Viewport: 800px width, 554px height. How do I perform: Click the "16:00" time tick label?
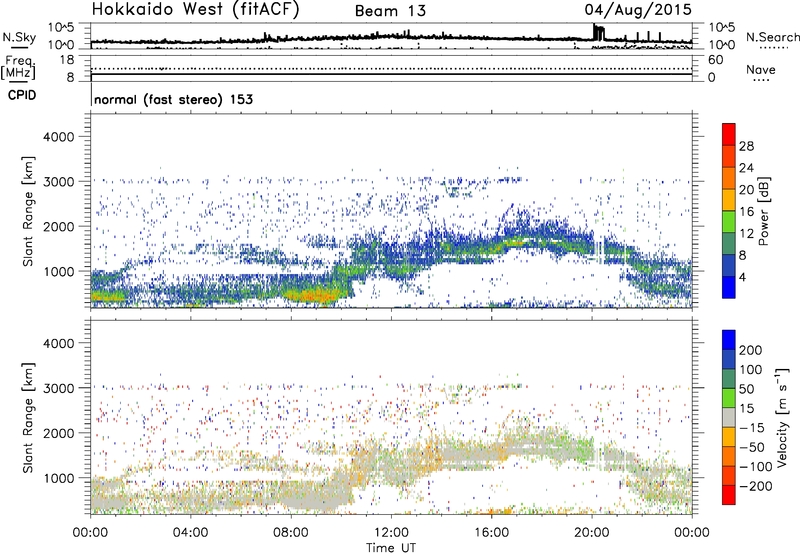(491, 533)
